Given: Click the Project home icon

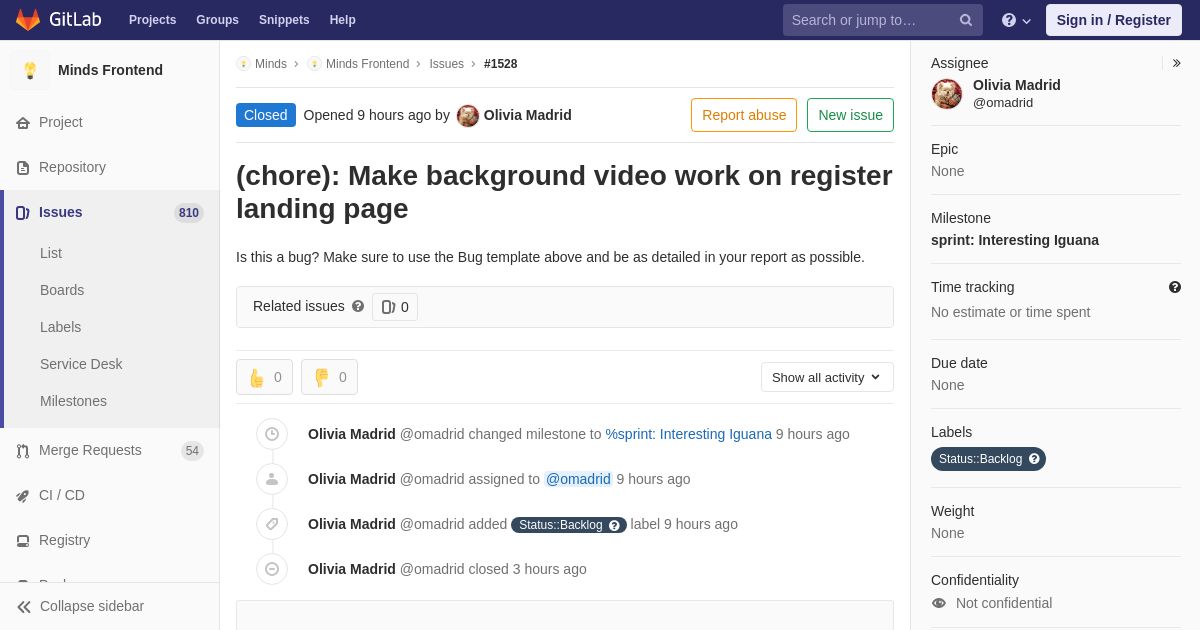Looking at the screenshot, I should pos(23,122).
